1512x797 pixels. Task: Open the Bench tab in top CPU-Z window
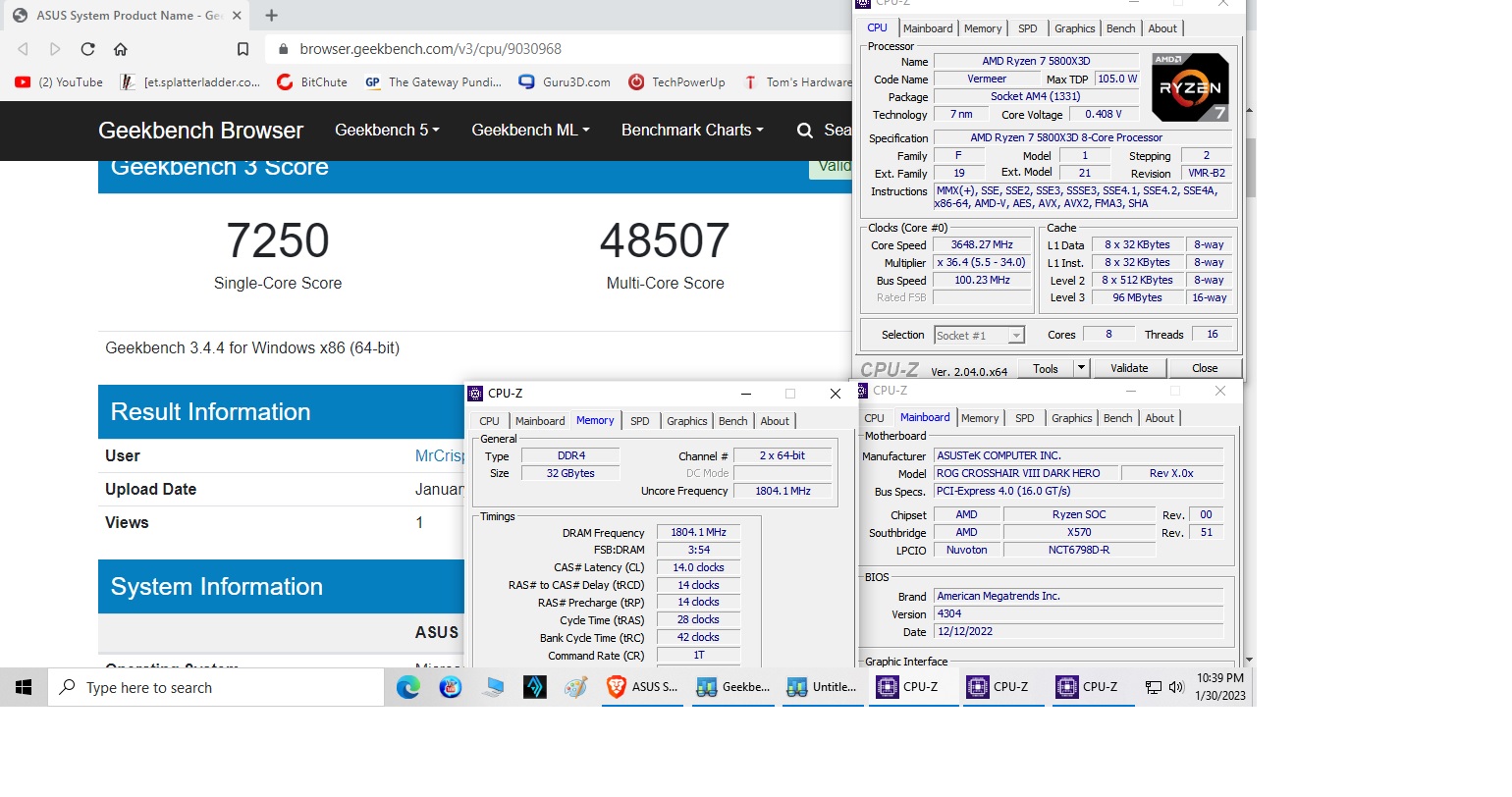1120,28
